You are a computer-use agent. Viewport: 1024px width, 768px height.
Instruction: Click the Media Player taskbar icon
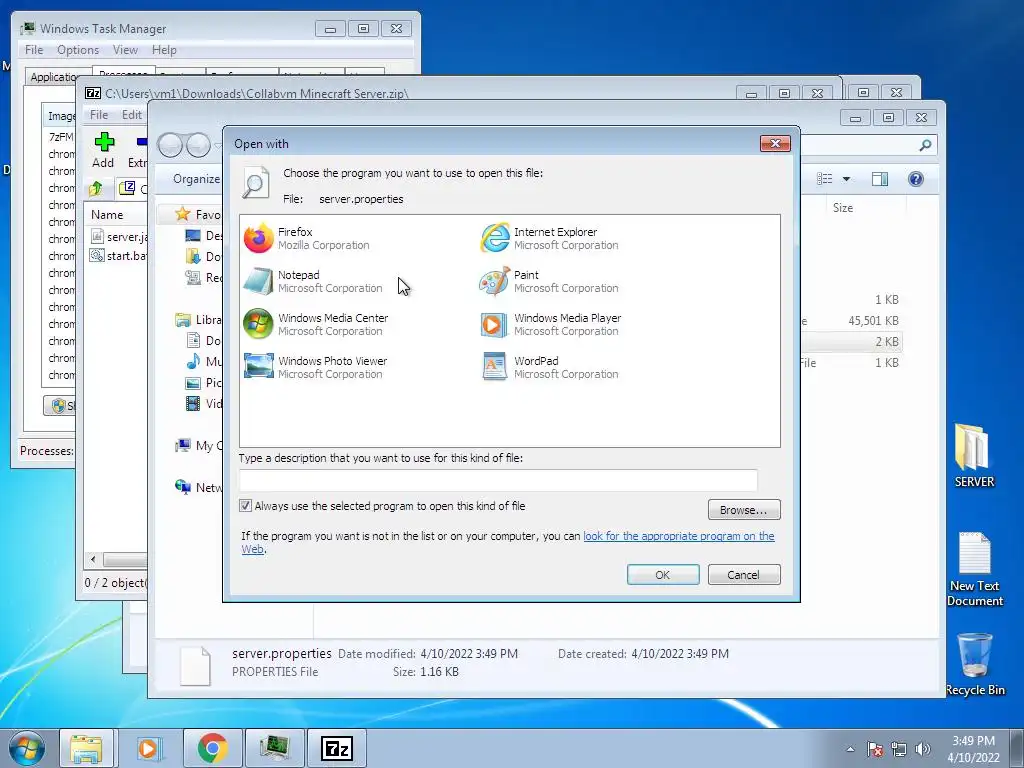149,748
